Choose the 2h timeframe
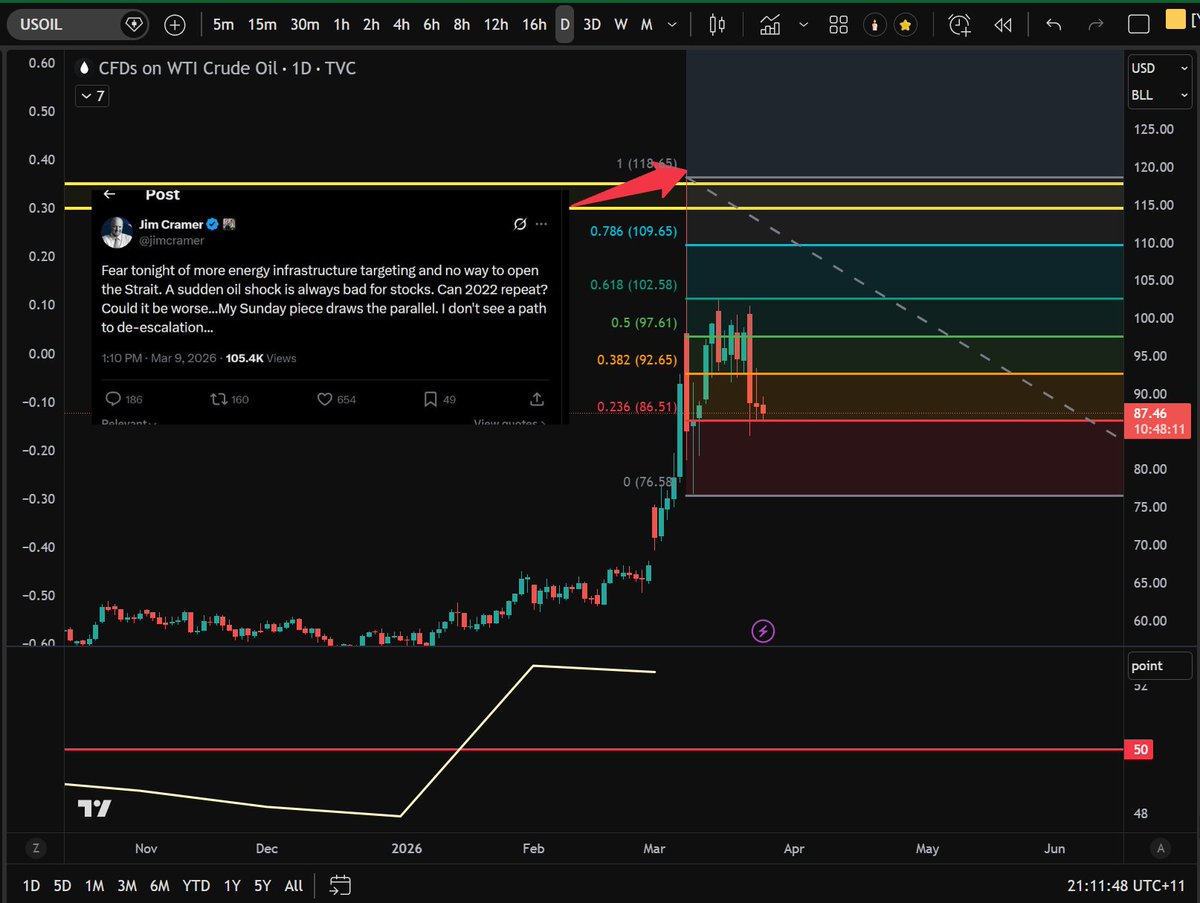The height and width of the screenshot is (903, 1200). pyautogui.click(x=371, y=25)
